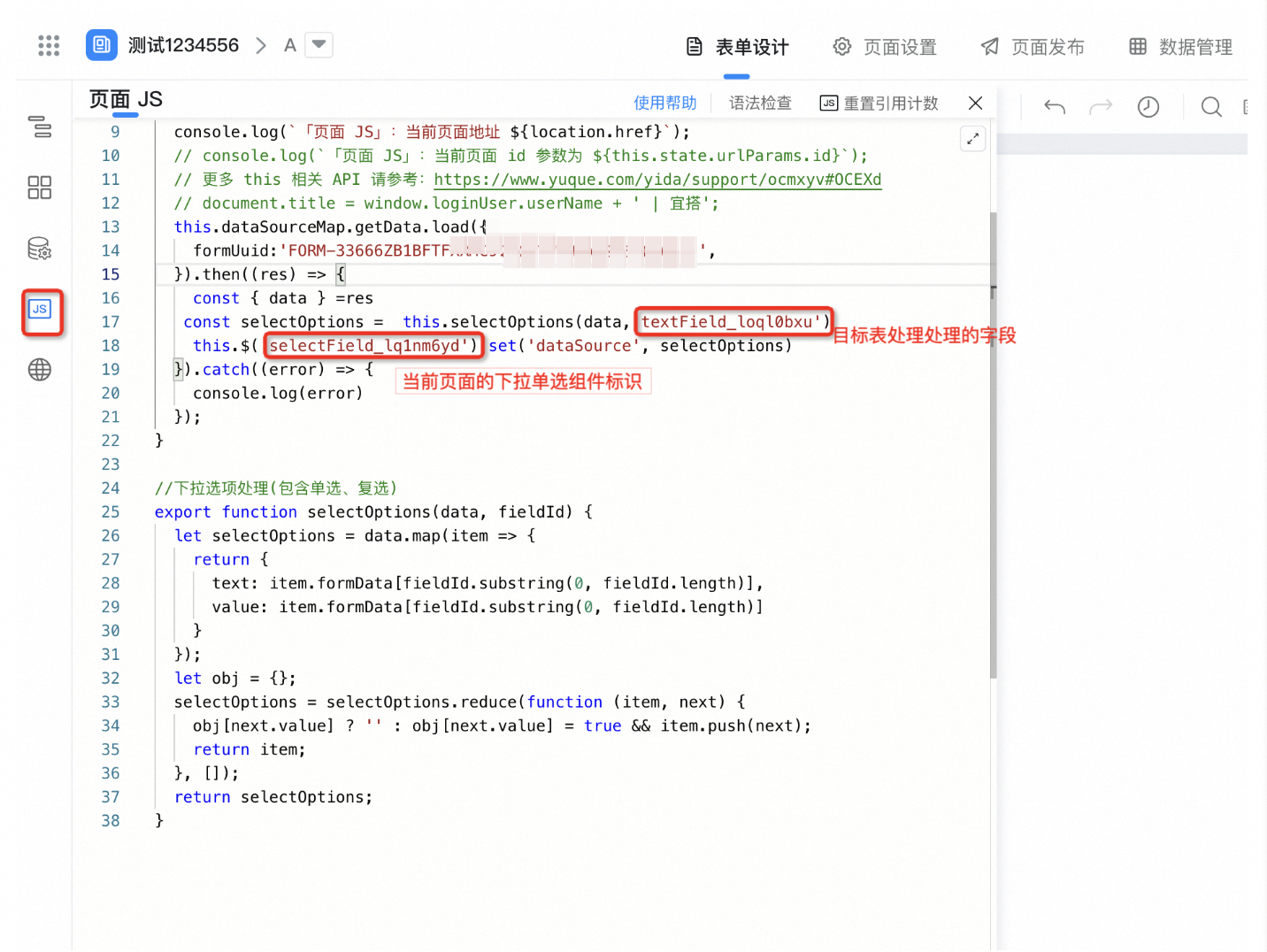Click the search magnifier icon

coord(1211,107)
